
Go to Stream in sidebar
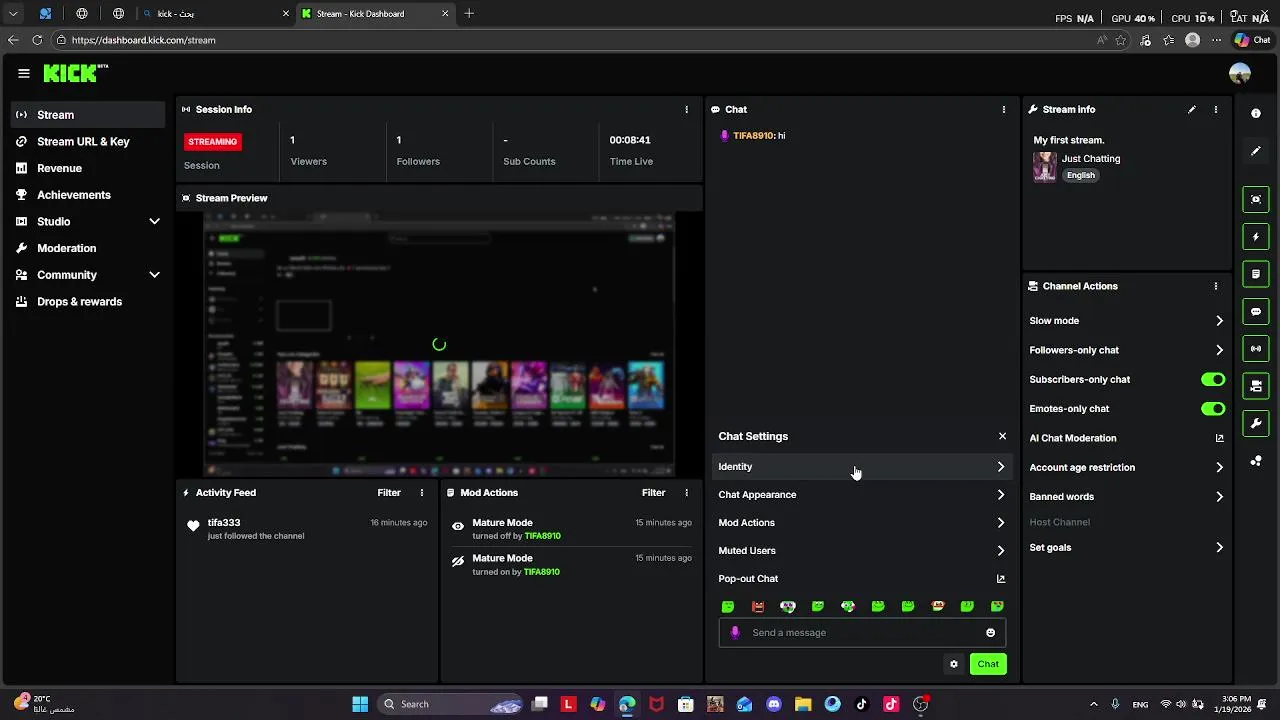coord(88,115)
